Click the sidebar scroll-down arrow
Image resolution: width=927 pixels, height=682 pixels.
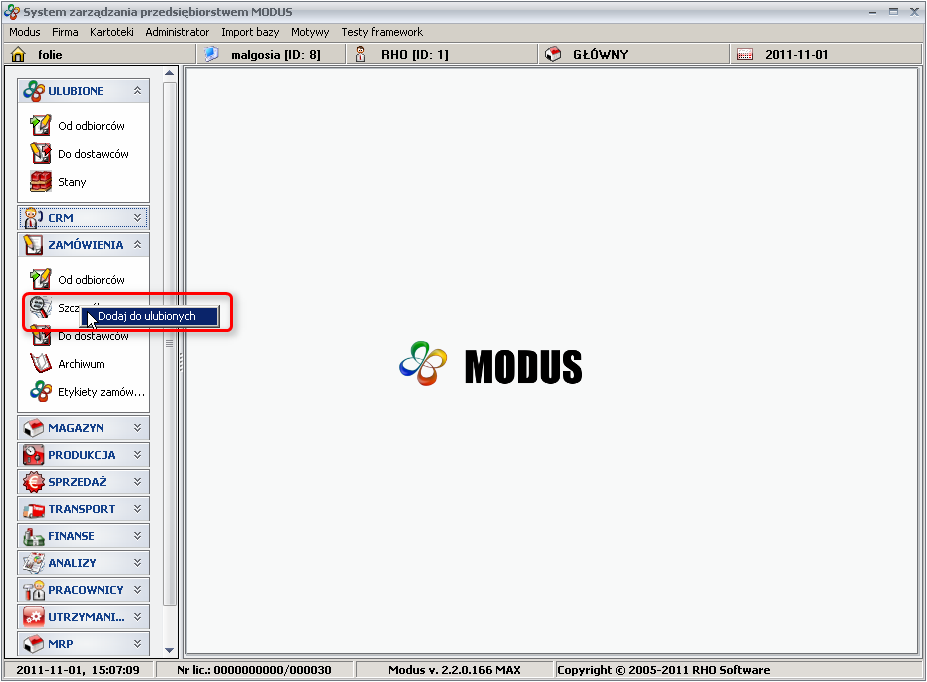[170, 650]
